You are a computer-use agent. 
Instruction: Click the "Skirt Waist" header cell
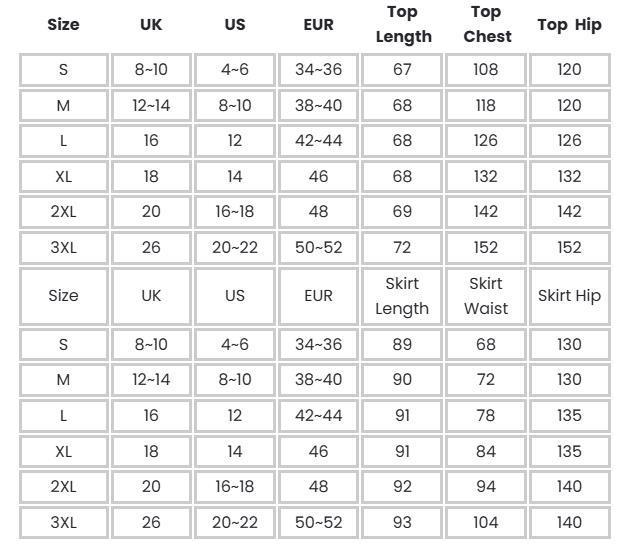tap(486, 296)
